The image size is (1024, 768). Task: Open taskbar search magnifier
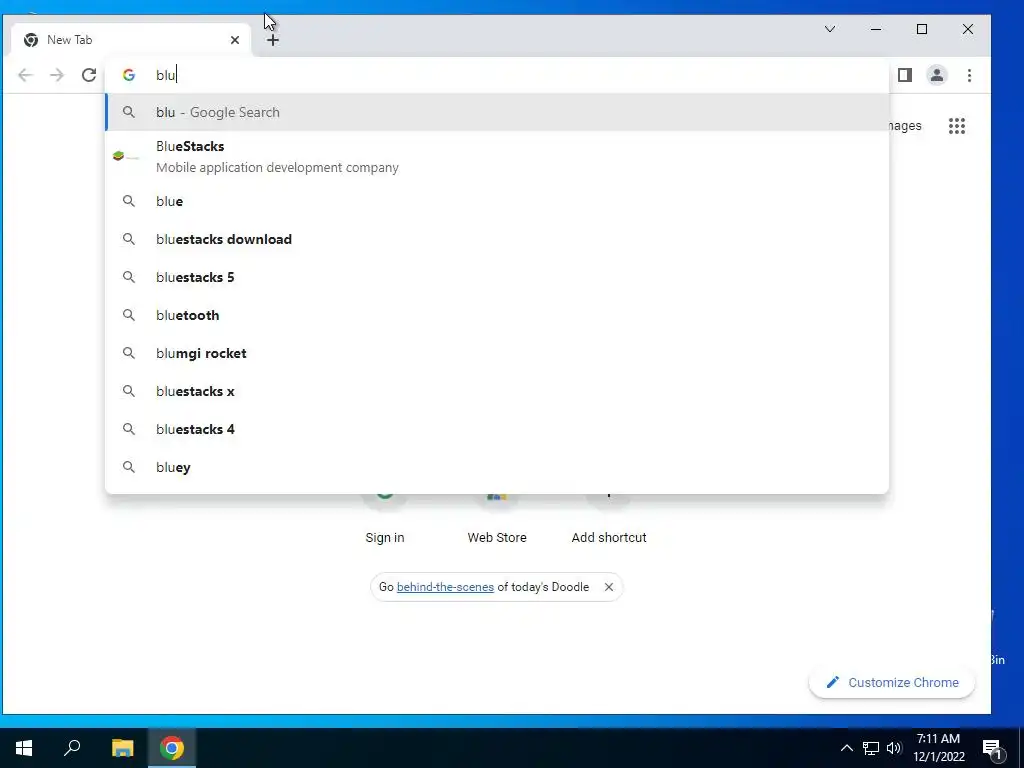coord(72,748)
